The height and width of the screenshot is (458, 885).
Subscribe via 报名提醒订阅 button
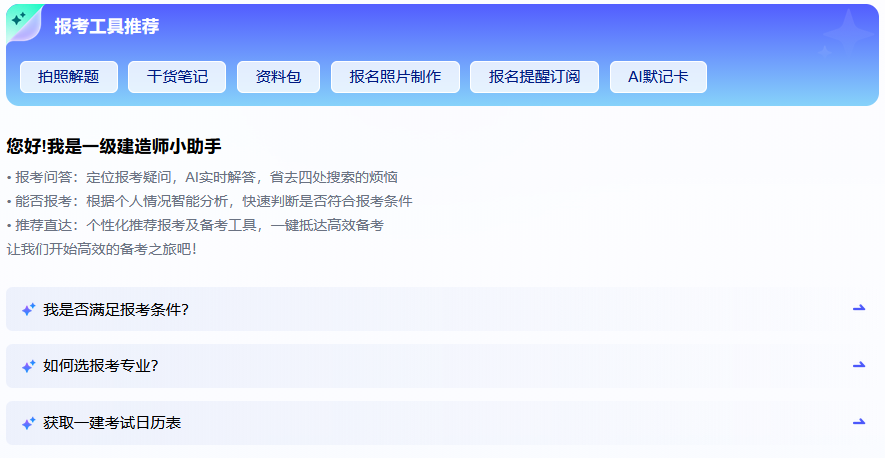pyautogui.click(x=534, y=77)
